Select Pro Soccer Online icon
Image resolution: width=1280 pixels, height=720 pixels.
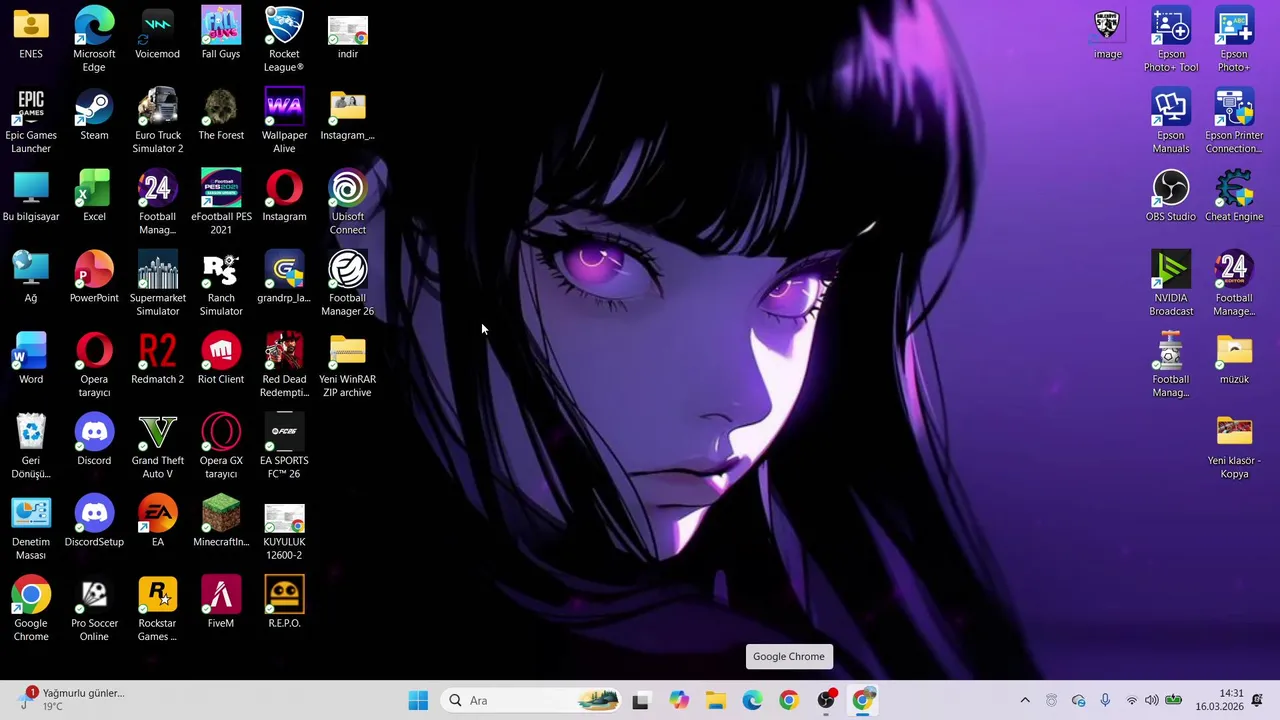pos(94,610)
